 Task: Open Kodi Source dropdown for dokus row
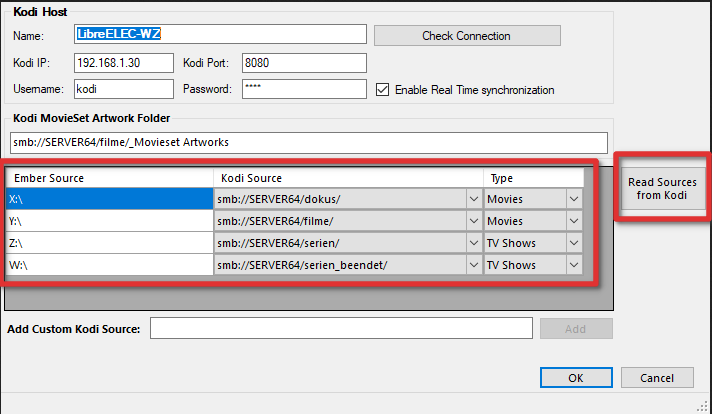pos(474,199)
